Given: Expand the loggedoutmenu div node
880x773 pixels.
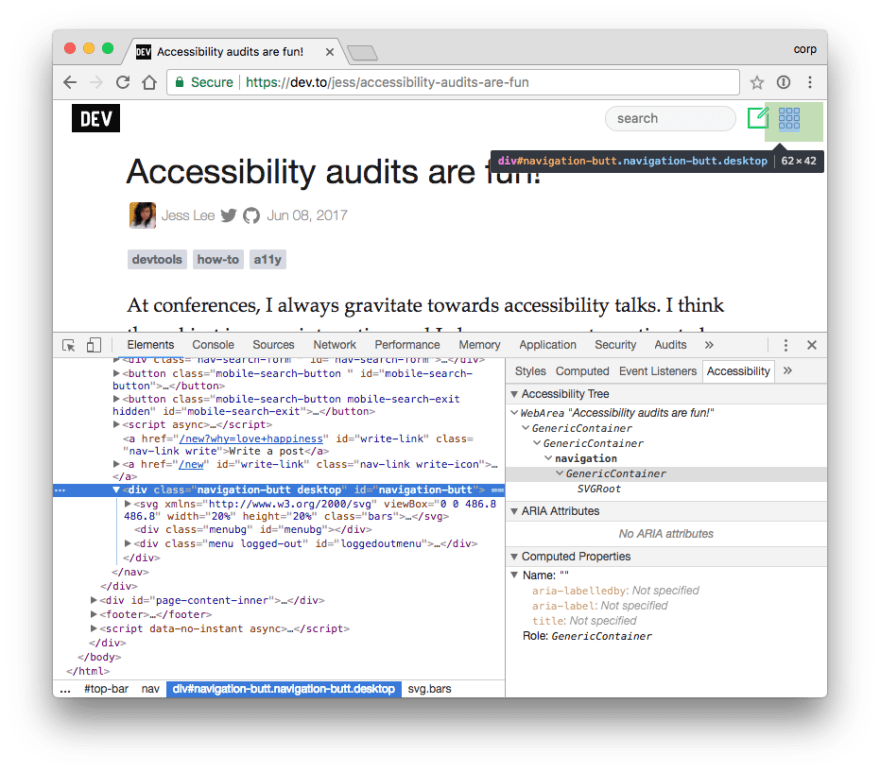Looking at the screenshot, I should point(127,543).
